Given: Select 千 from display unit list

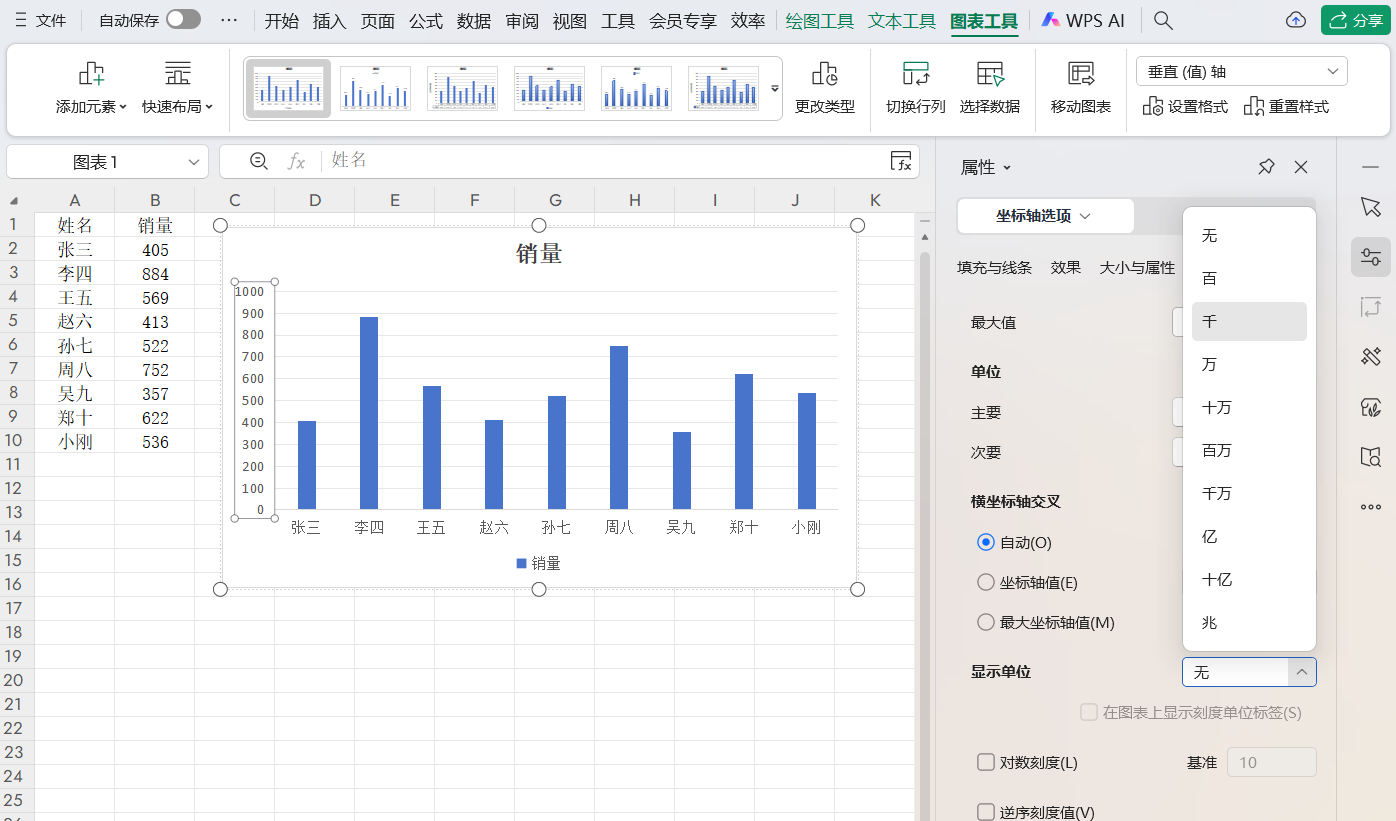Looking at the screenshot, I should (x=1248, y=321).
